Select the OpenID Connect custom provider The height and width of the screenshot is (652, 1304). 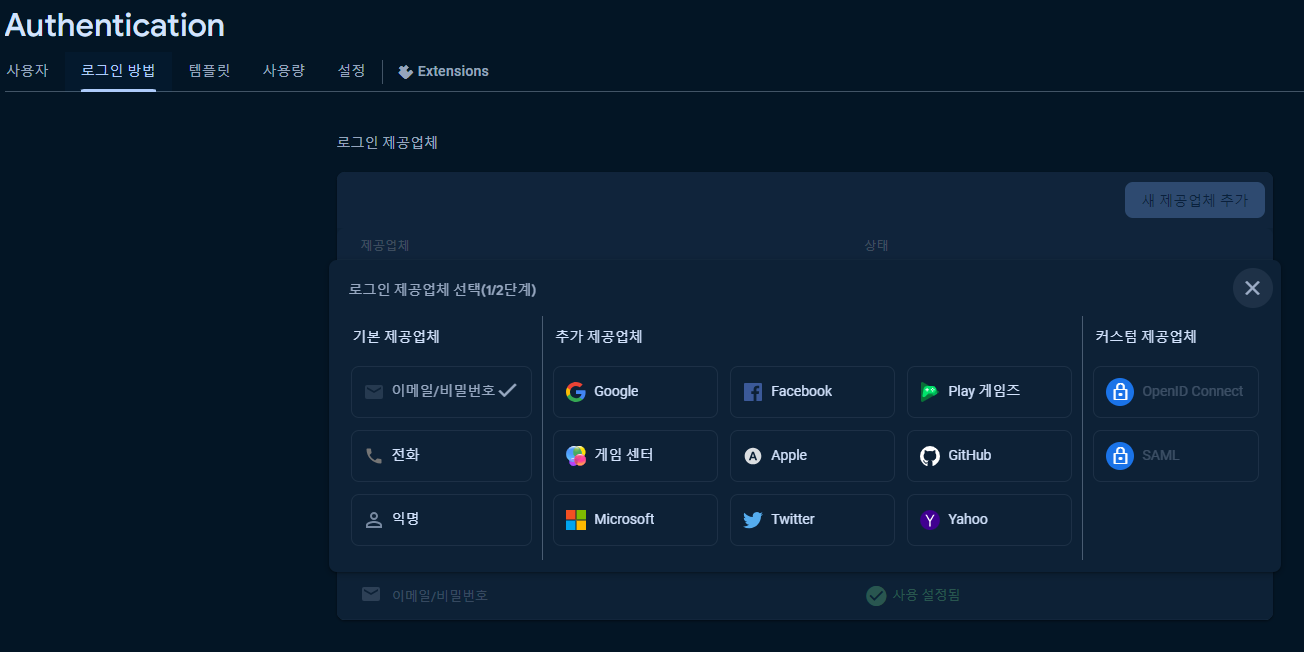(x=1175, y=392)
